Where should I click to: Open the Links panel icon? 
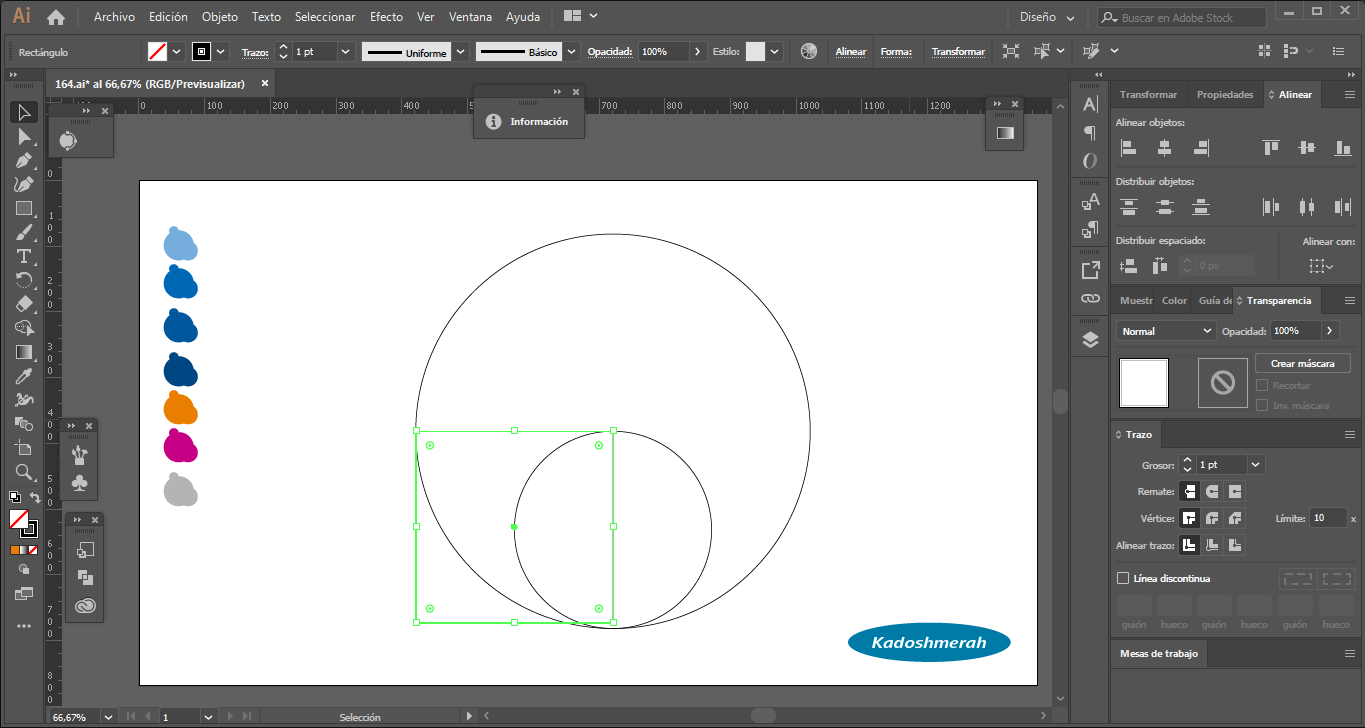1090,299
